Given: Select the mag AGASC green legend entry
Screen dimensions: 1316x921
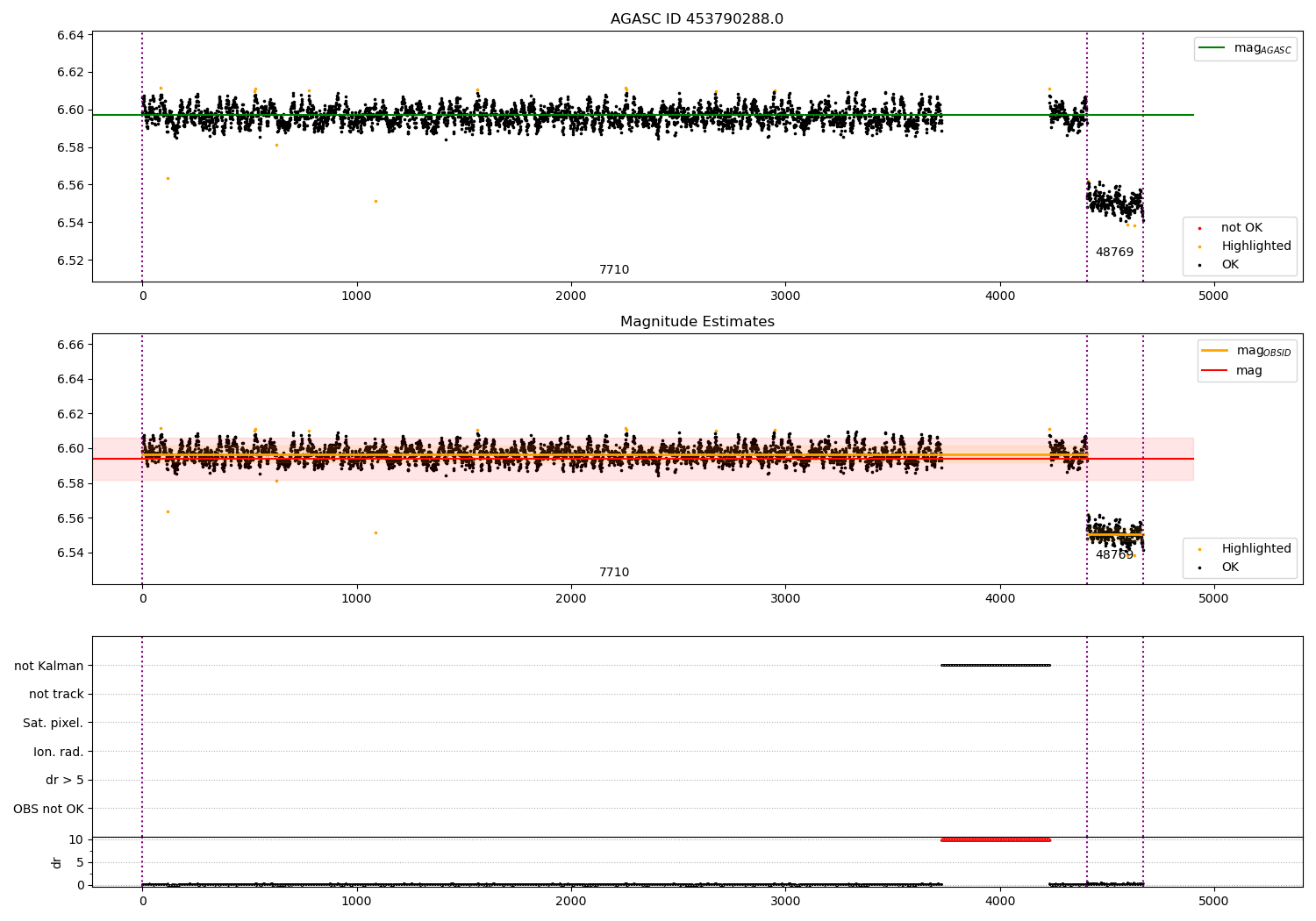Looking at the screenshot, I should click(1245, 48).
